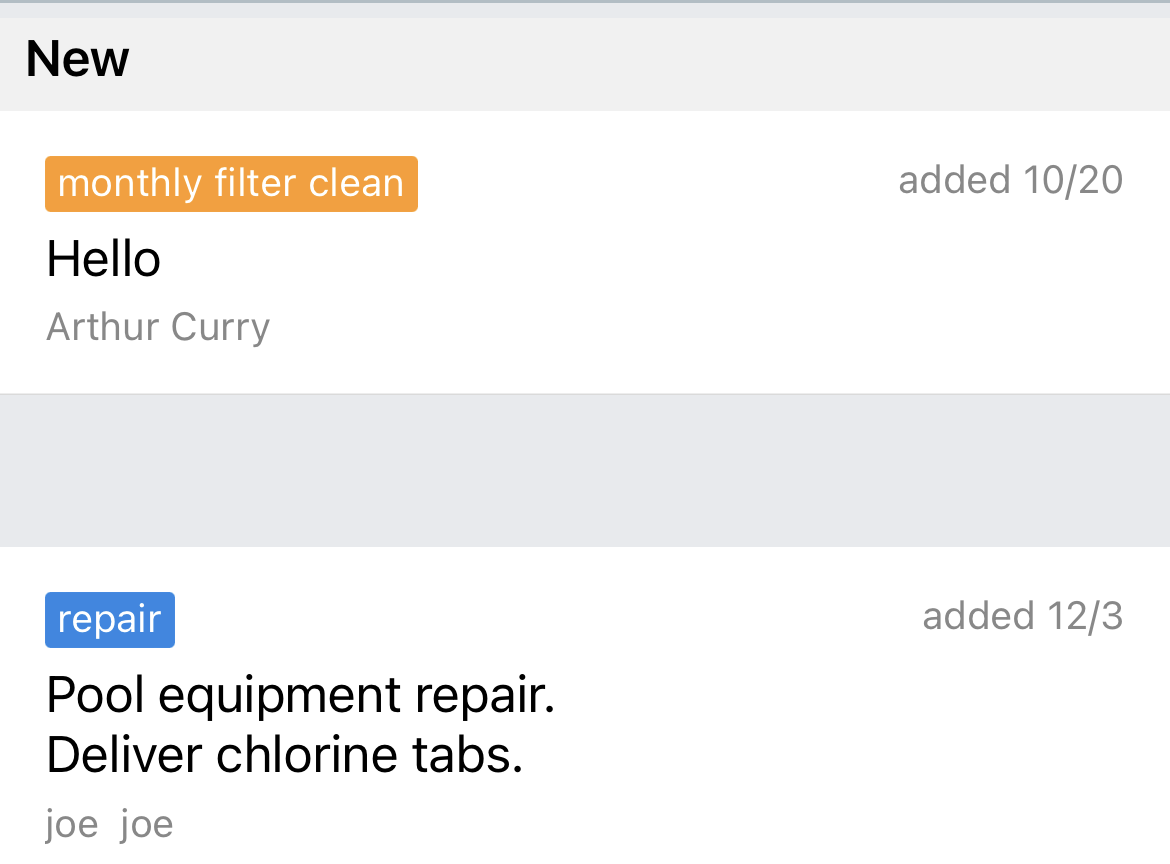The width and height of the screenshot is (1170, 864).
Task: Click the blue "repair" tag
Action: (x=110, y=620)
